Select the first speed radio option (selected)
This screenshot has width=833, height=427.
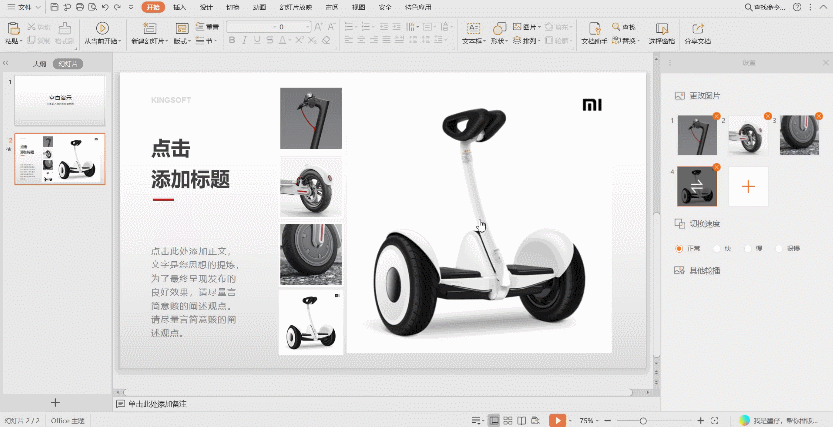point(680,247)
